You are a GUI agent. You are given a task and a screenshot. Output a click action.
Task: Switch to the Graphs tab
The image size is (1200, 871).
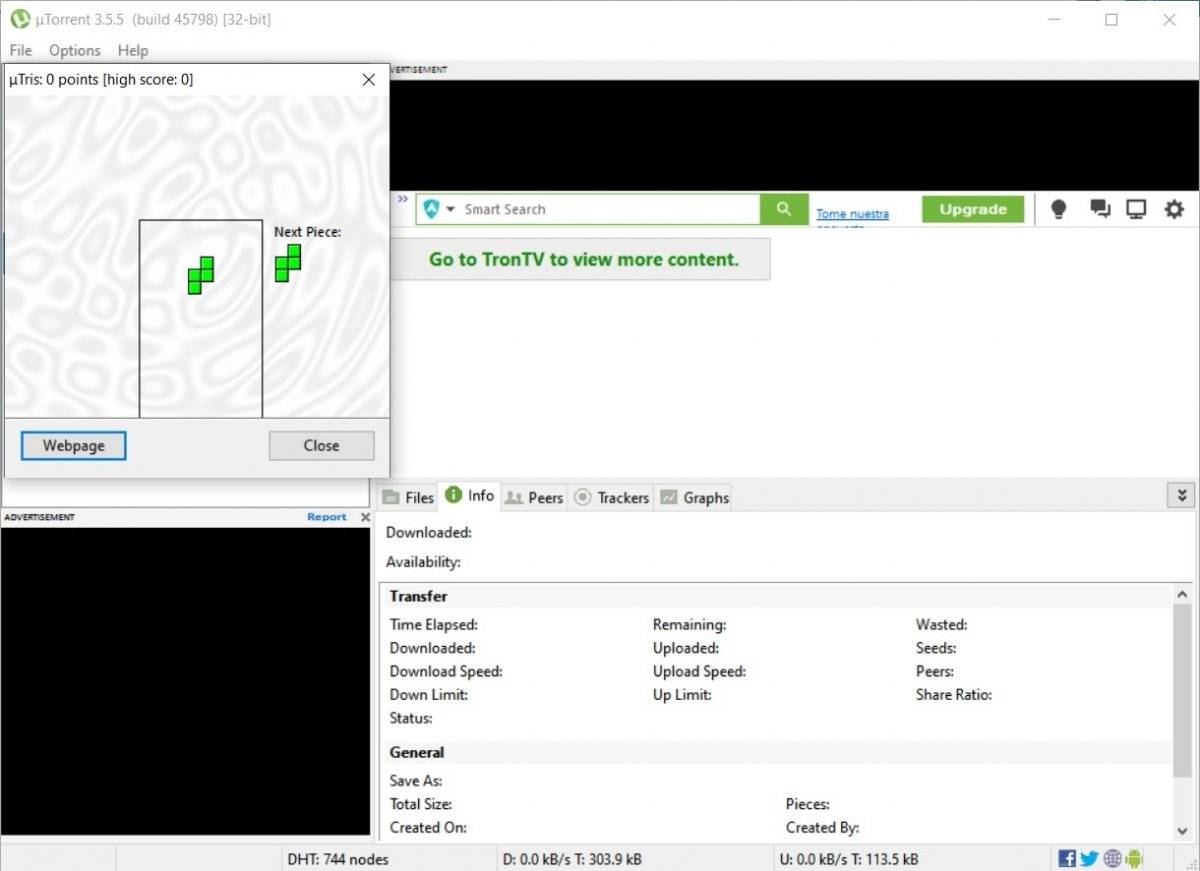click(695, 497)
